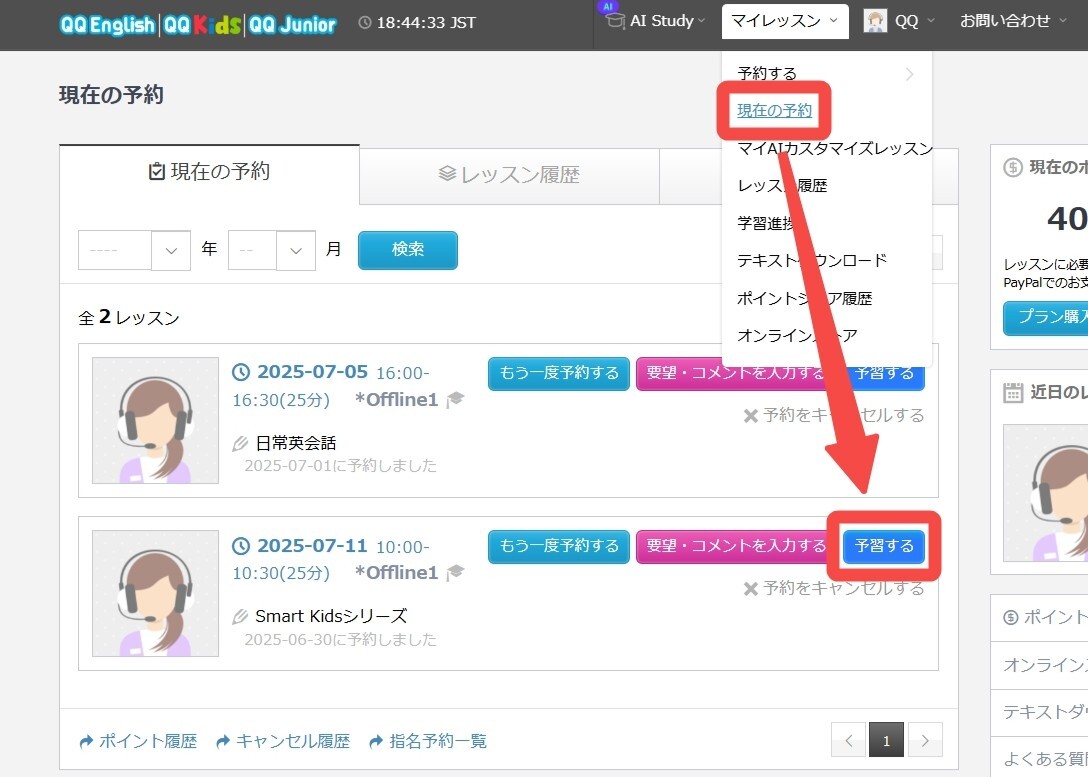Click 予習する for the 2025-07-11 lesson
This screenshot has width=1088, height=777.
(x=884, y=546)
